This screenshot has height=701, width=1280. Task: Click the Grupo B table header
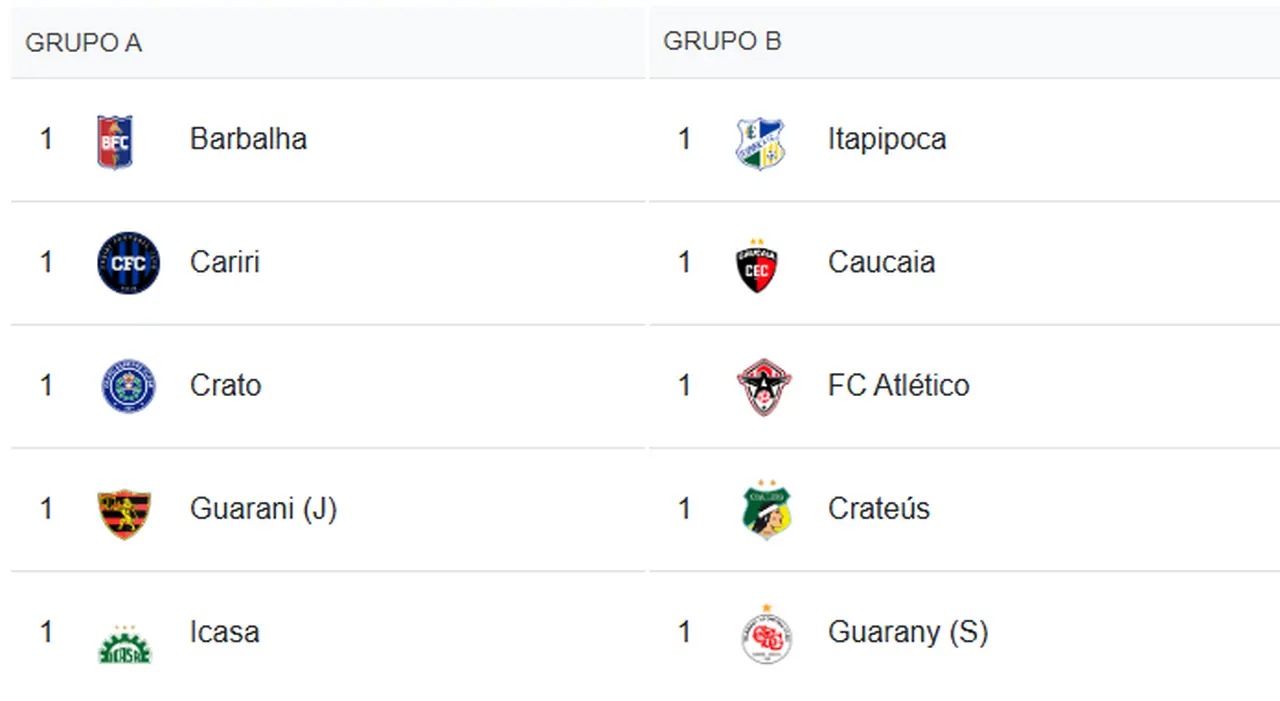722,42
